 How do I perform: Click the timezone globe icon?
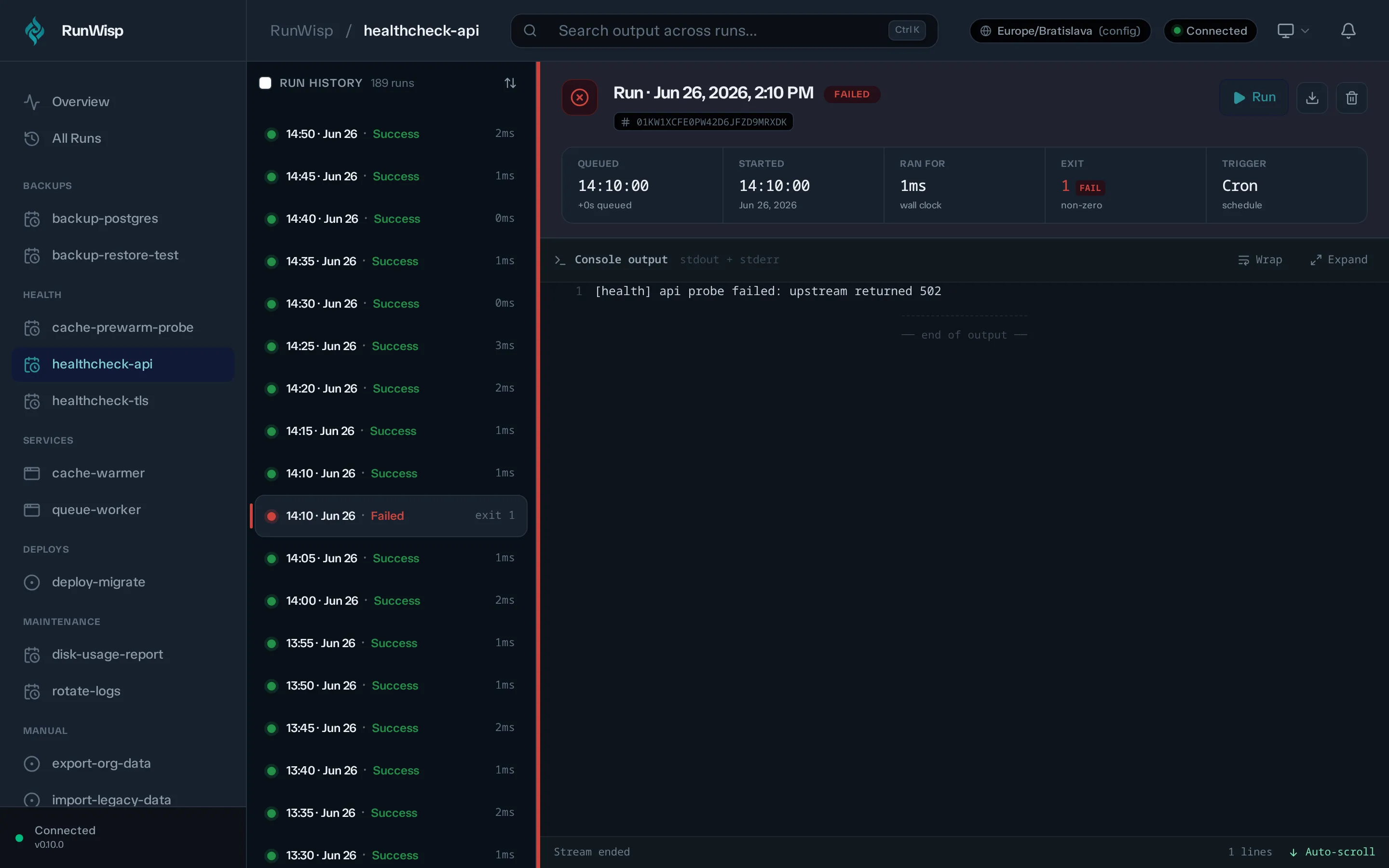tap(985, 31)
